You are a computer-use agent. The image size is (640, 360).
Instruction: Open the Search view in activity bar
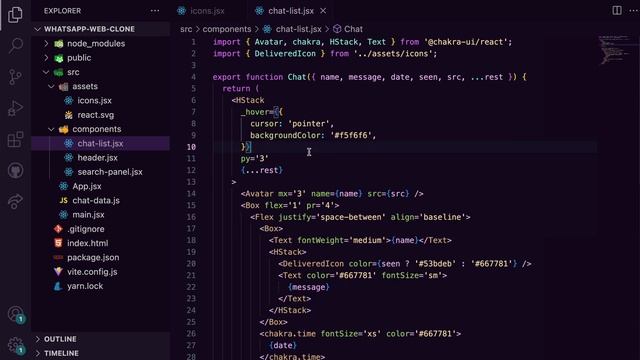point(15,45)
